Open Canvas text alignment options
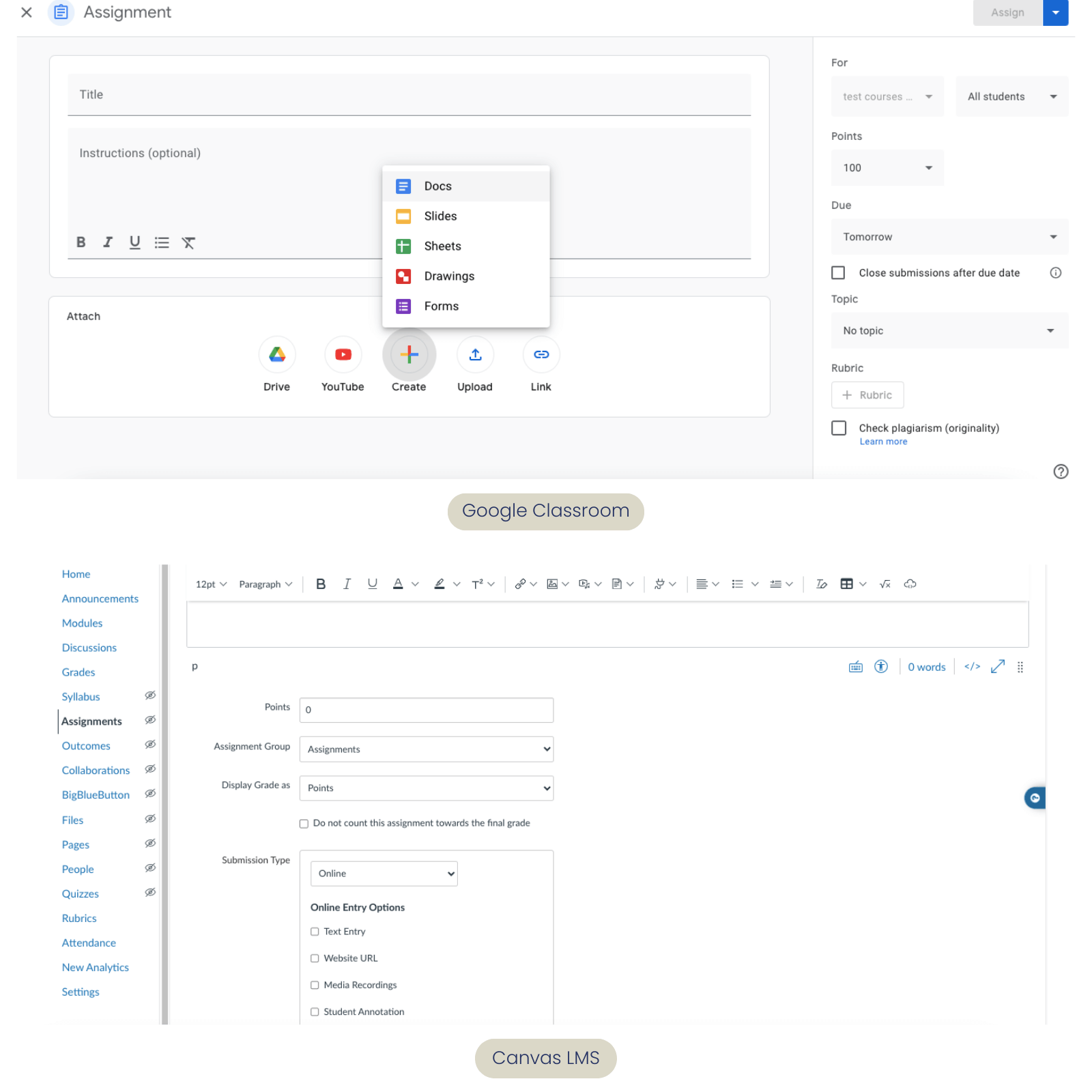 click(x=707, y=584)
